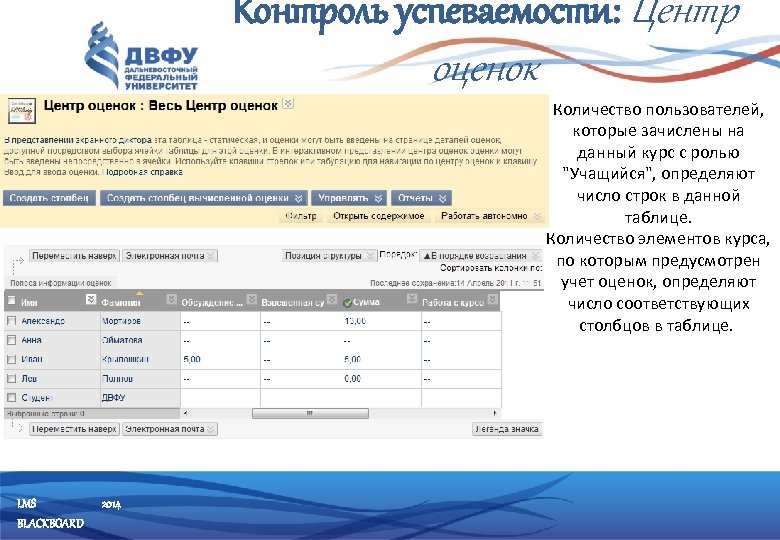The width and height of the screenshot is (780, 540).
Task: Check the box for Студент row
Action: click(x=11, y=397)
